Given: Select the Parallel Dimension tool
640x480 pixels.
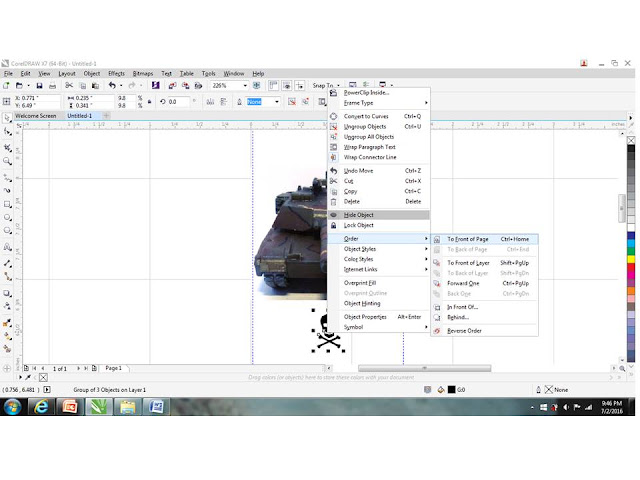Looking at the screenshot, I should [x=7, y=263].
